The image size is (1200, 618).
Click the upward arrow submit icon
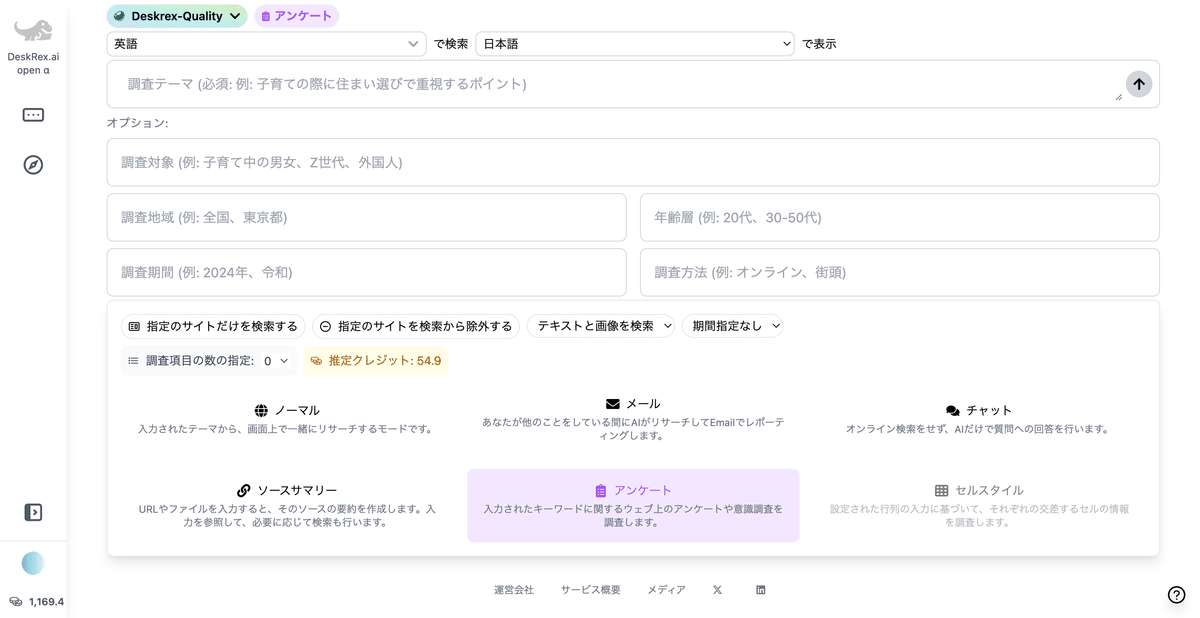coord(1138,84)
